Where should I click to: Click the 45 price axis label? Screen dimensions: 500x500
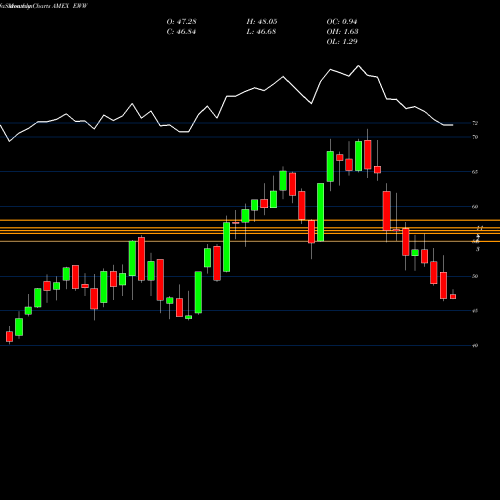click(x=475, y=311)
